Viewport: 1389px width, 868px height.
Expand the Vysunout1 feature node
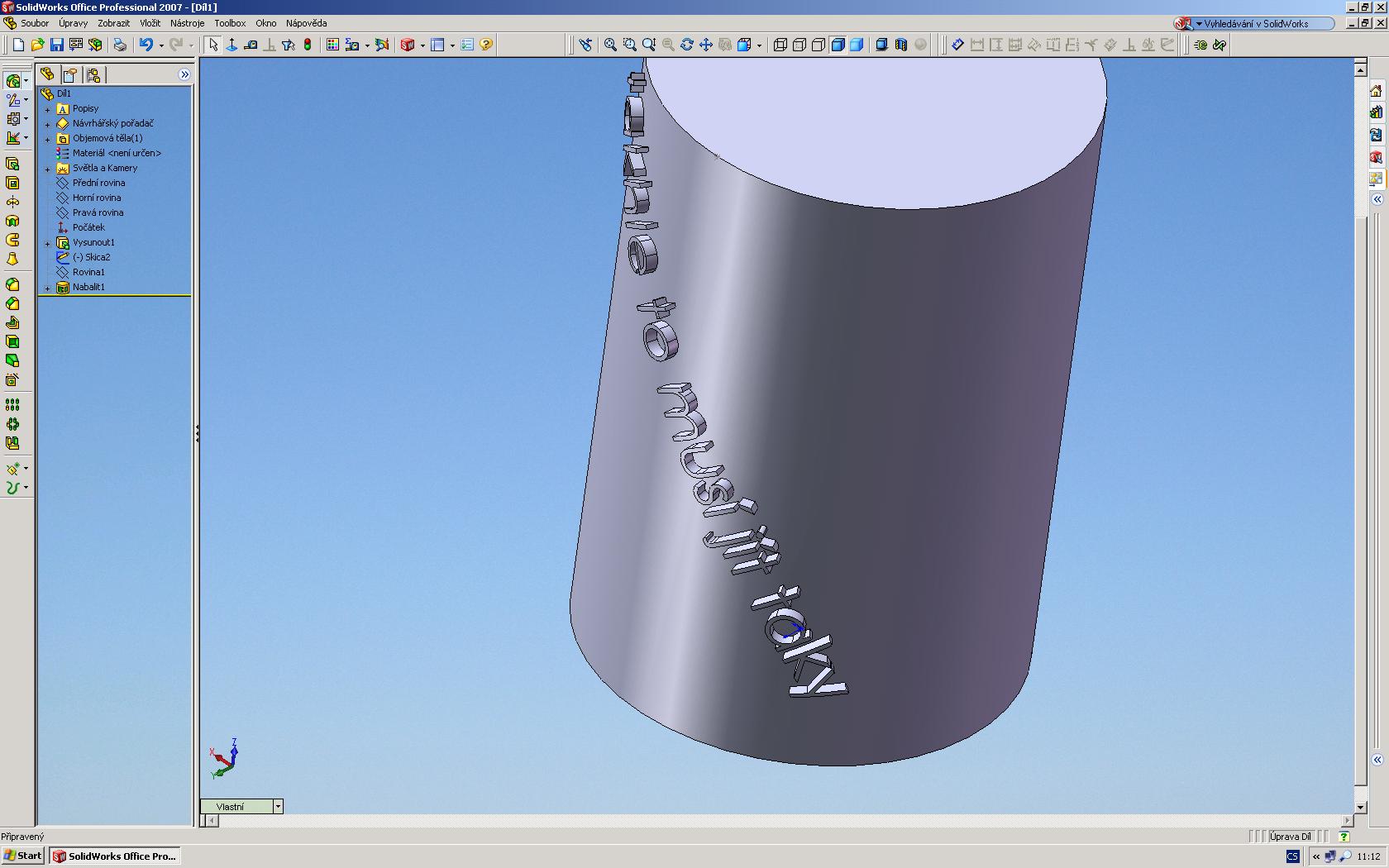point(48,243)
